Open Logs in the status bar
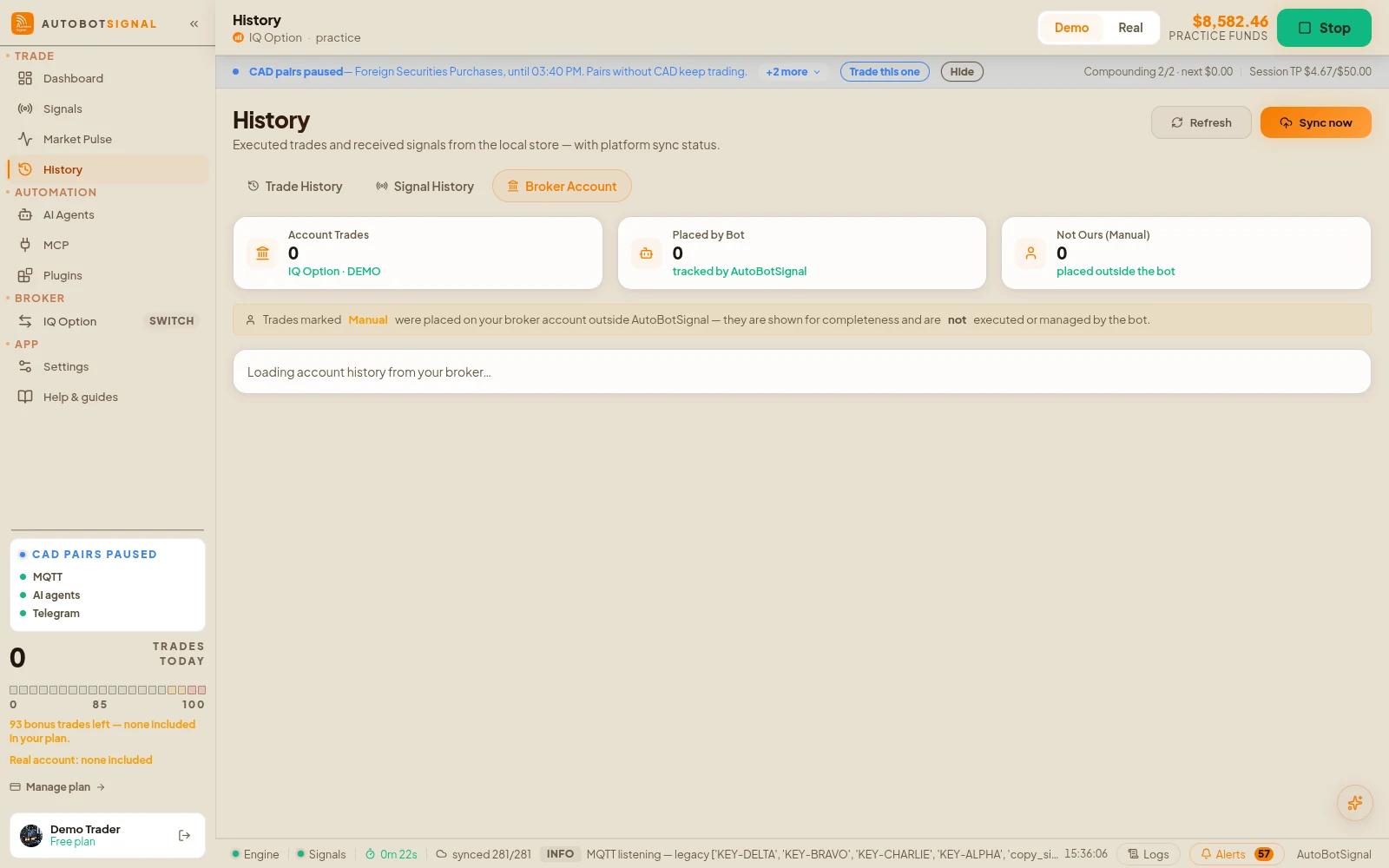The height and width of the screenshot is (868, 1389). coord(1148,854)
